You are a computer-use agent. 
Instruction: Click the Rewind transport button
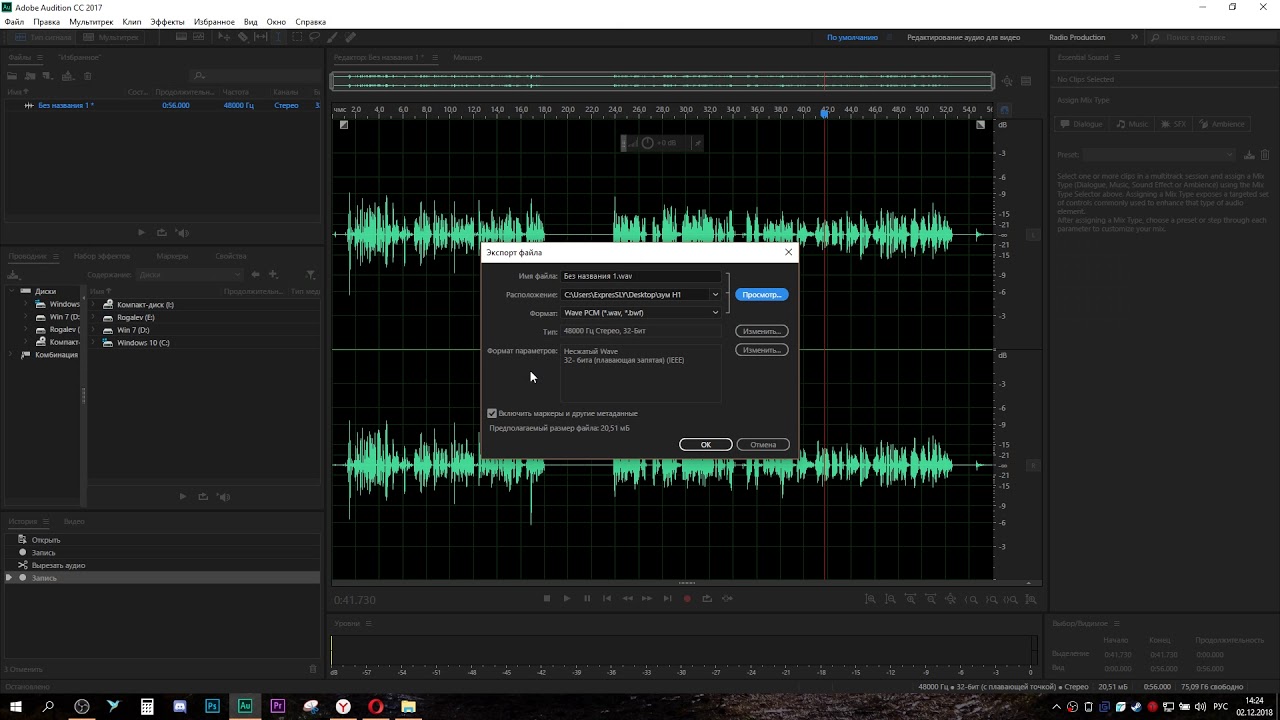pyautogui.click(x=628, y=598)
